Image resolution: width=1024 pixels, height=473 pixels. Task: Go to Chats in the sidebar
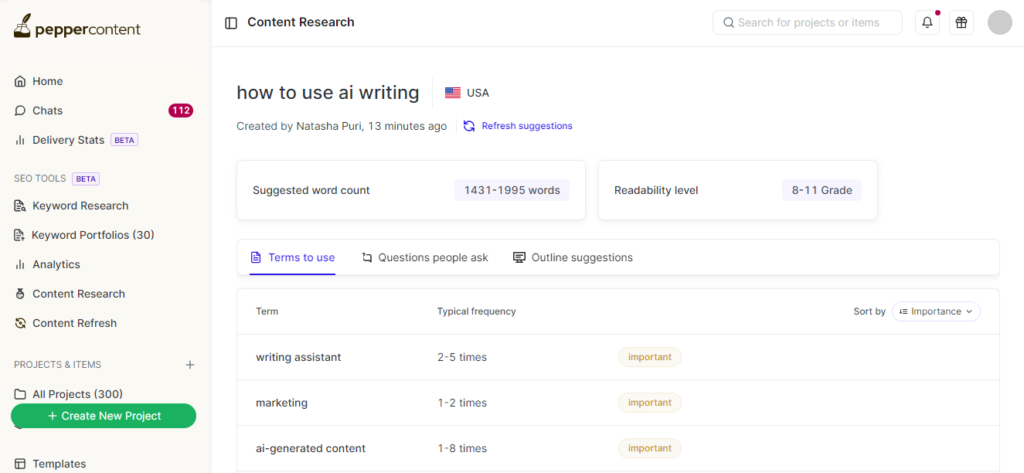(47, 111)
